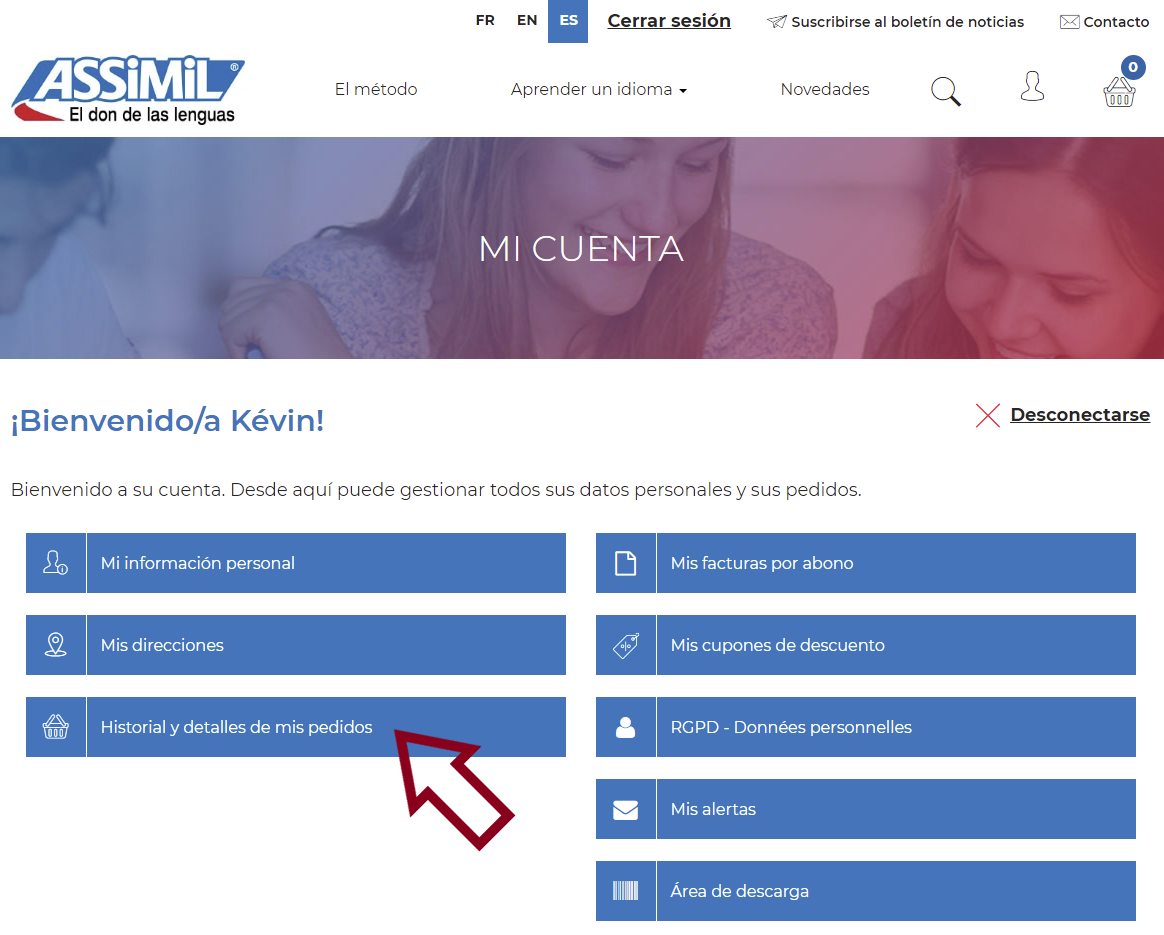
Task: Open the El método menu item
Action: click(376, 90)
